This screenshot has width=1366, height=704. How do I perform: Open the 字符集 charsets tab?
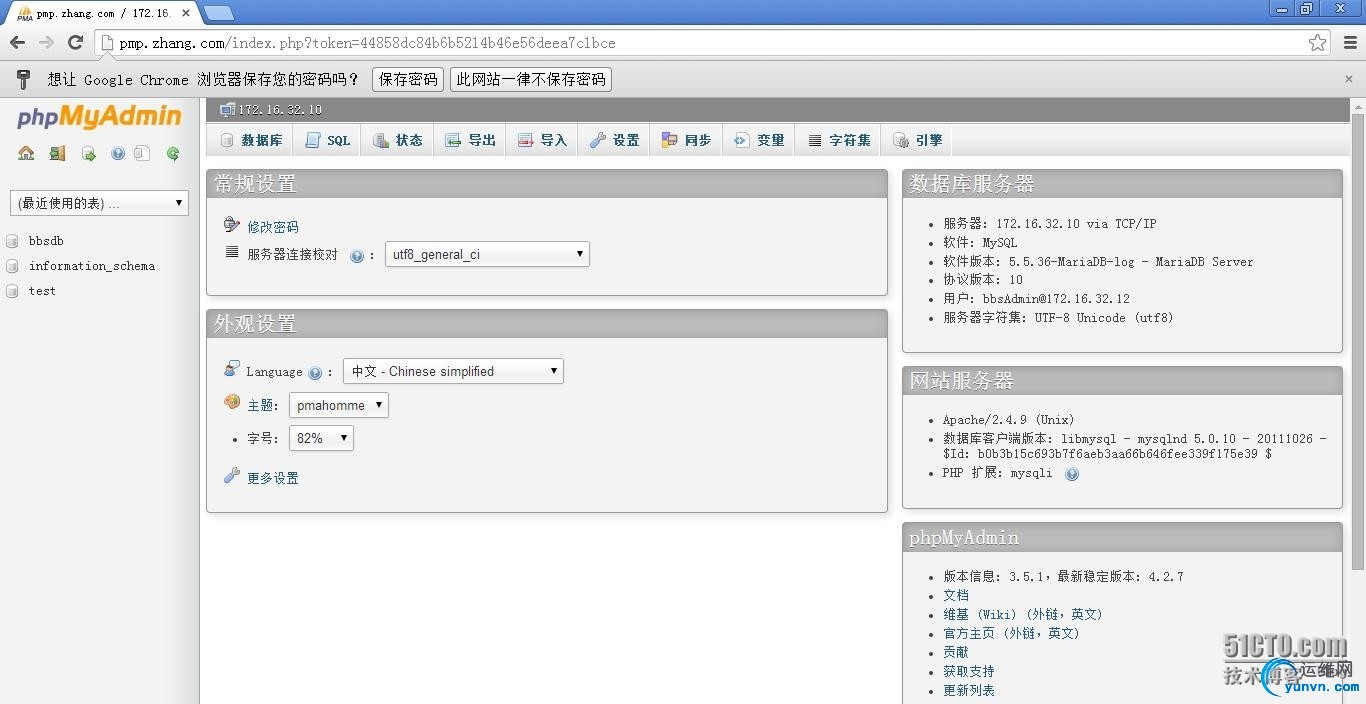tap(839, 140)
